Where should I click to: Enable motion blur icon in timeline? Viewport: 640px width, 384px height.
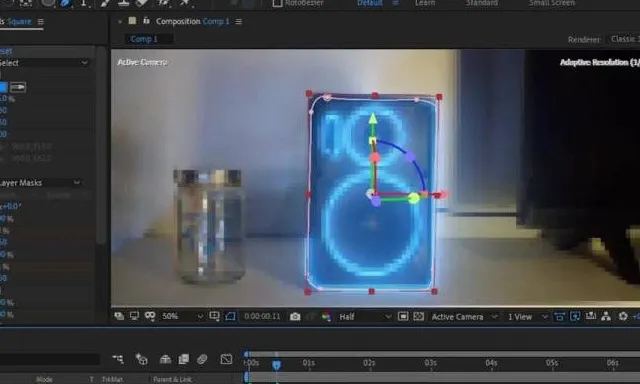click(202, 359)
